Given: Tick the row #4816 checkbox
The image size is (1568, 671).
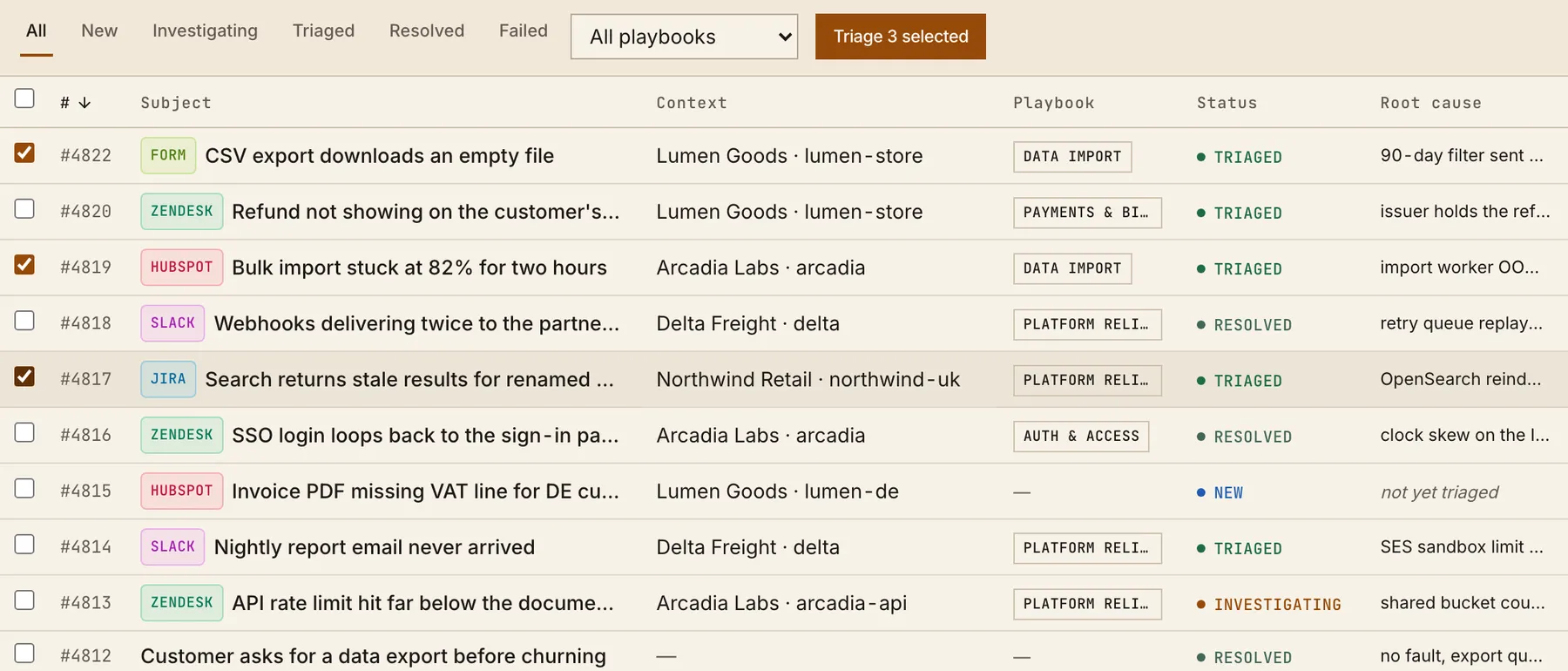Looking at the screenshot, I should tap(24, 432).
